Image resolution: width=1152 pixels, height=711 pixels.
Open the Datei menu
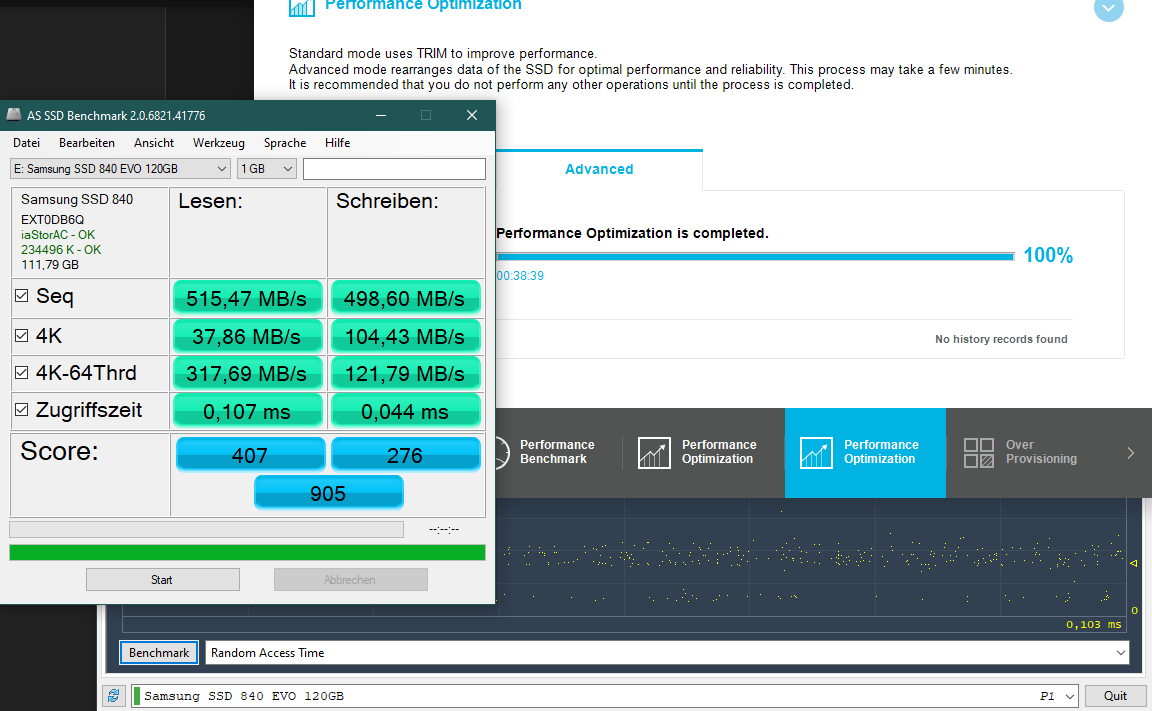(x=26, y=142)
